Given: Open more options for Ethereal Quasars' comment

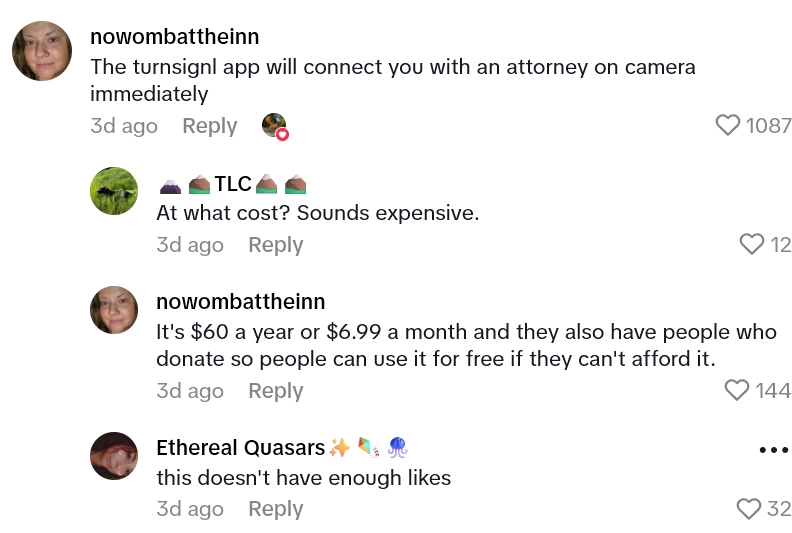Looking at the screenshot, I should click(x=774, y=450).
